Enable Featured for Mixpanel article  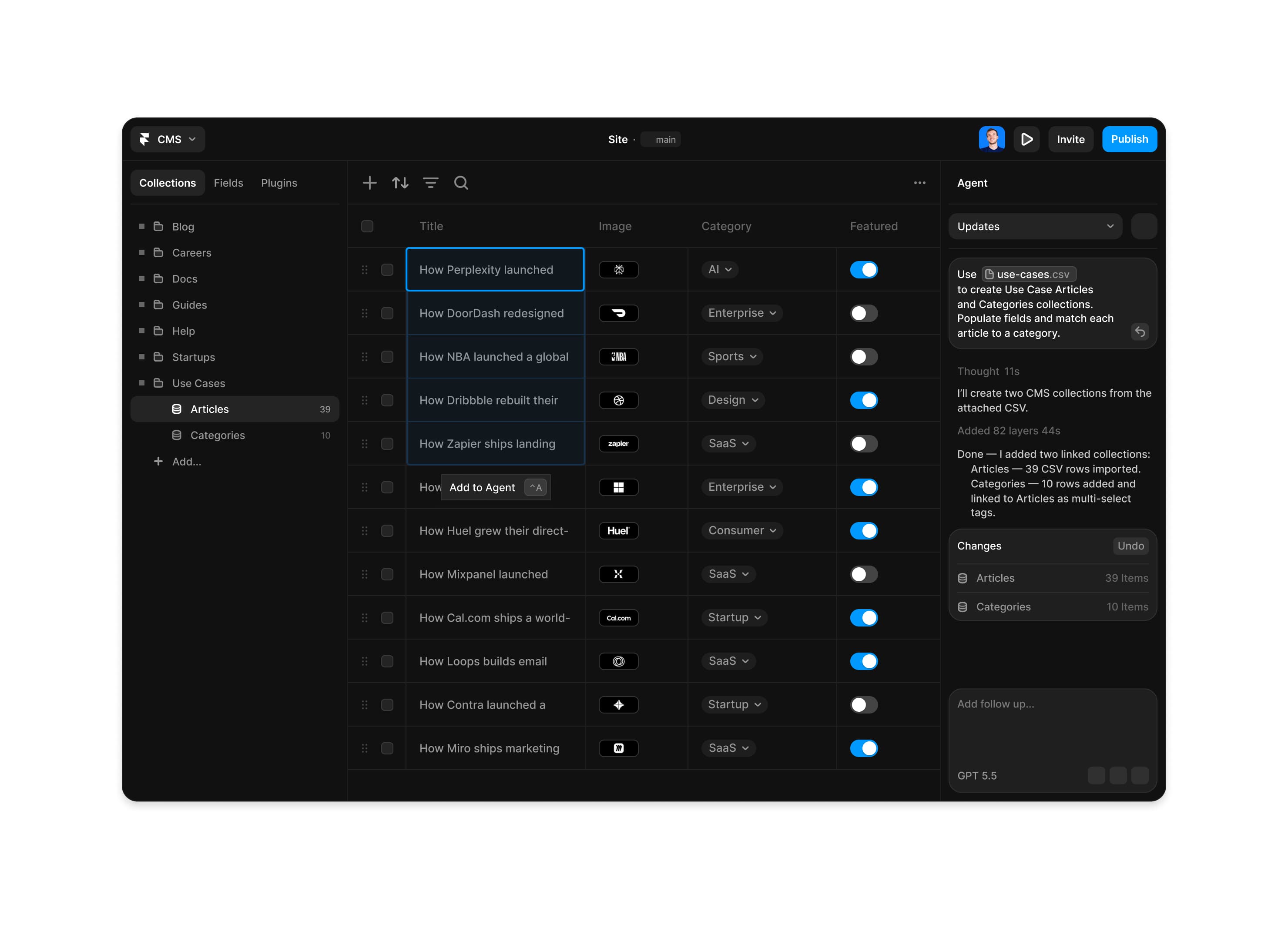(864, 574)
